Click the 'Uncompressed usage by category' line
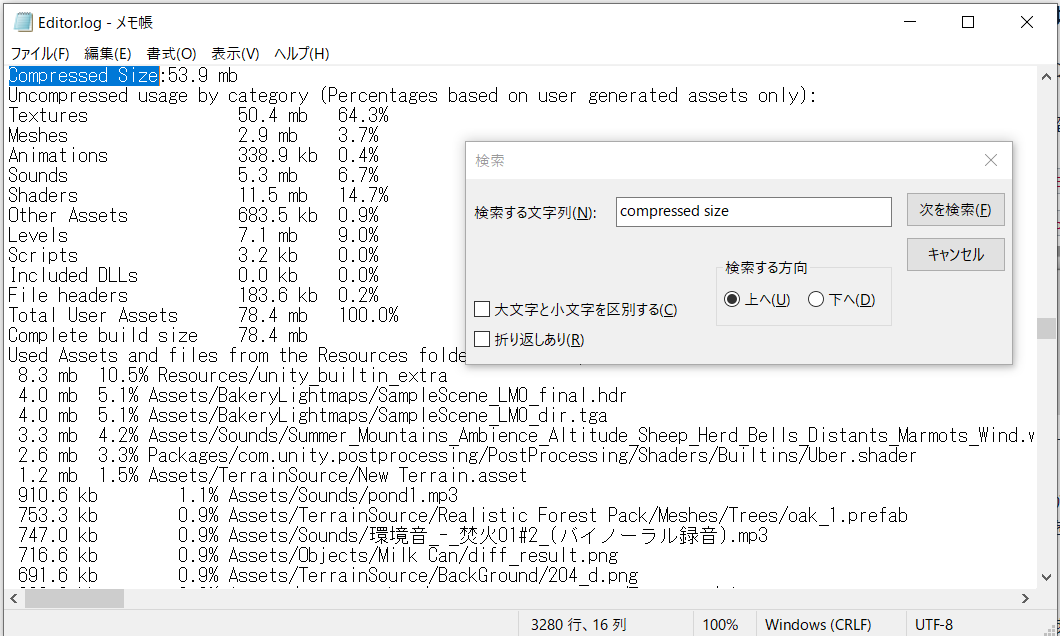The width and height of the screenshot is (1060, 636). (412, 95)
